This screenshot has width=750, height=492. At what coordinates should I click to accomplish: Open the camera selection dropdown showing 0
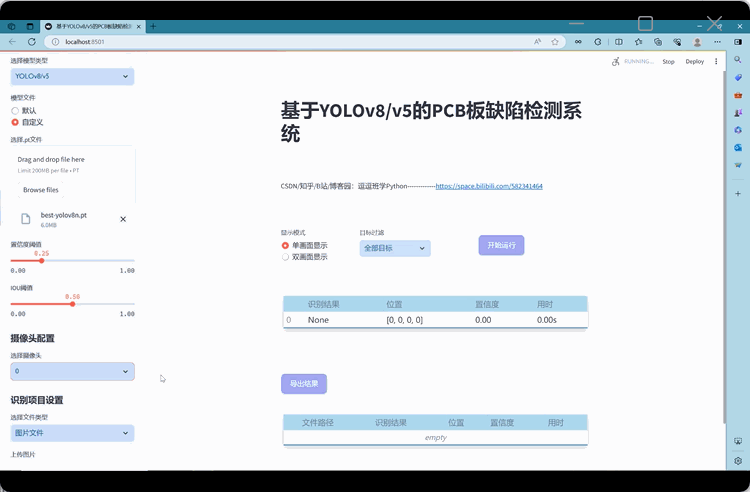pos(72,372)
